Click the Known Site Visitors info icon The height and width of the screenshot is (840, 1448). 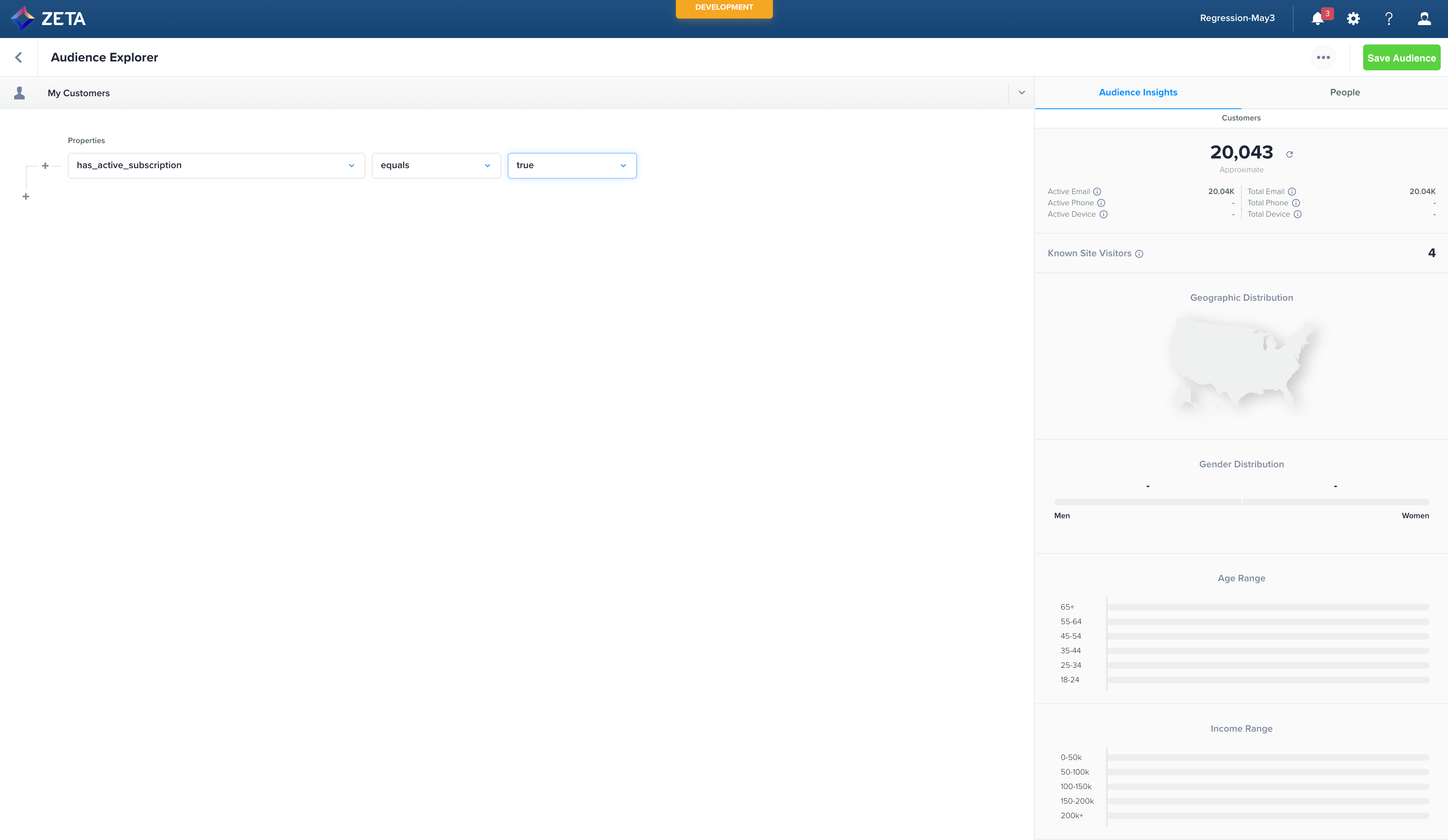click(1139, 254)
